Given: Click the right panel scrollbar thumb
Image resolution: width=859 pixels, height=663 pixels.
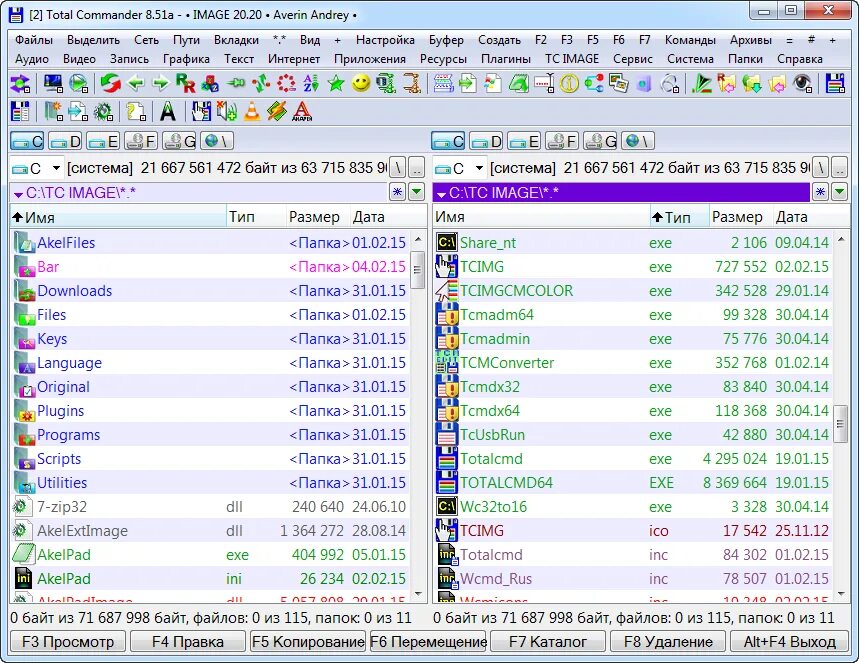Looking at the screenshot, I should 840,422.
